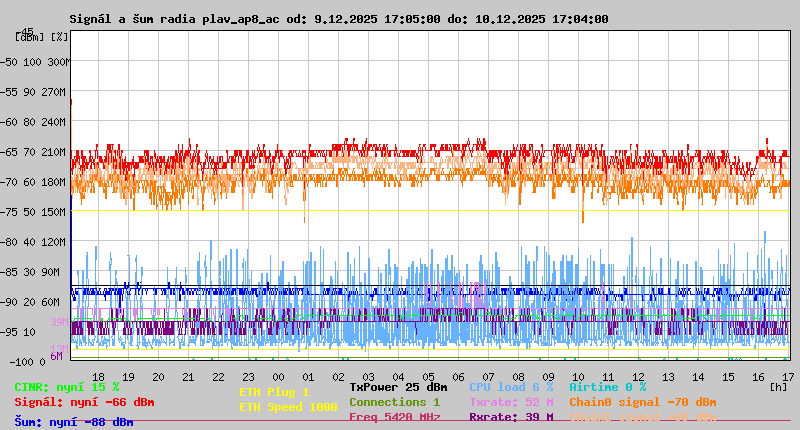Viewport: 800px width, 430px height.
Task: Select the blue Šum -88 dBm legend entry
Action: [73, 422]
